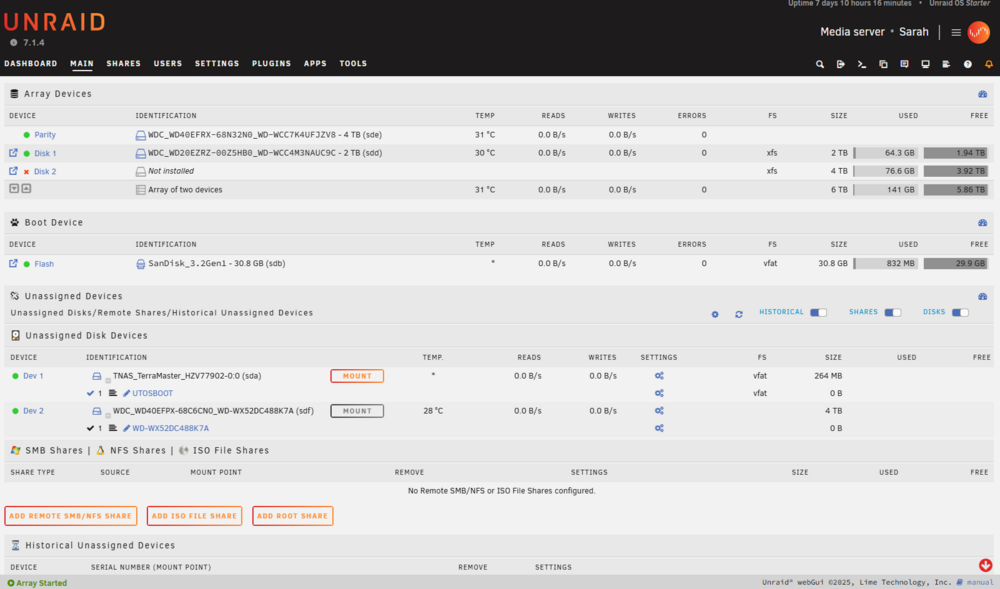Click the orange Unraid account avatar
Screen dimensions: 1000x589
(x=978, y=32)
